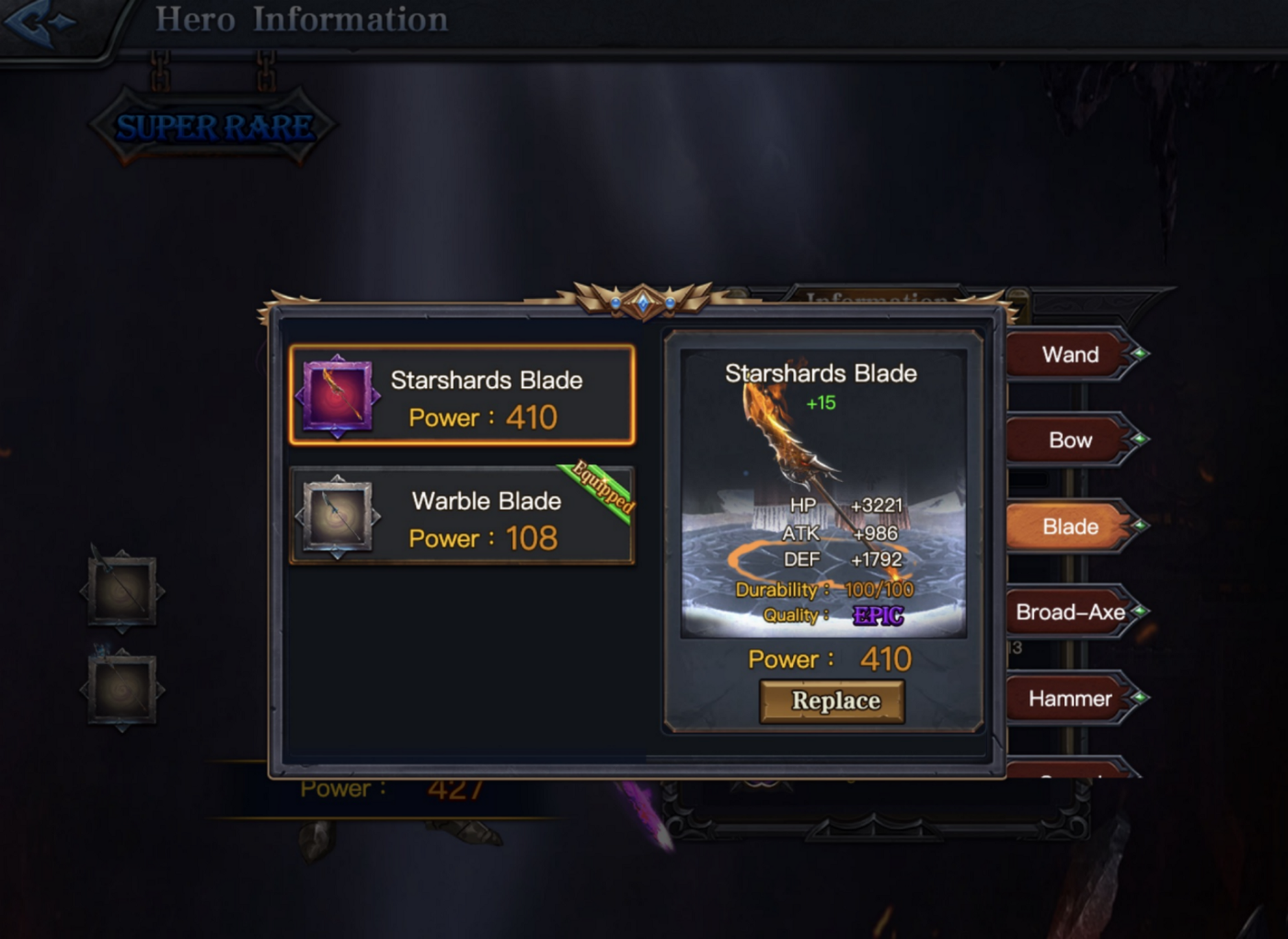Switch to the Hammer tab
The height and width of the screenshot is (939, 1288).
tap(1070, 699)
